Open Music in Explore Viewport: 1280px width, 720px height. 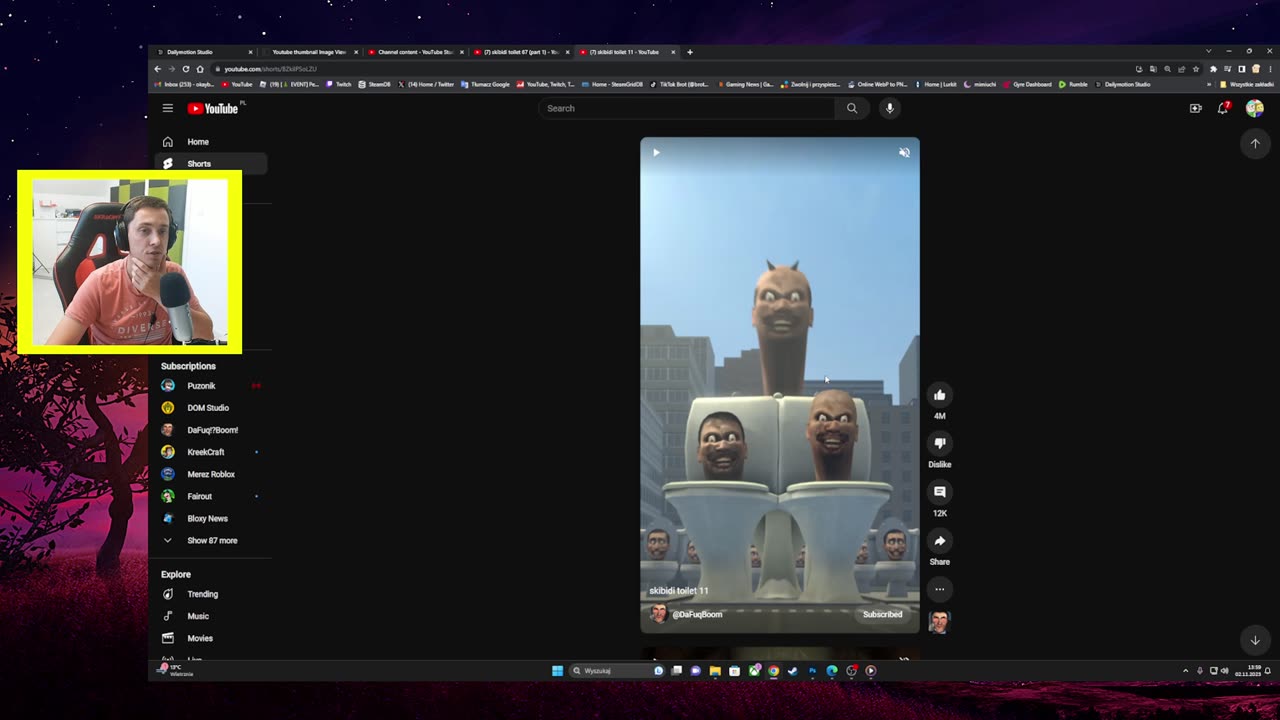tap(210, 616)
